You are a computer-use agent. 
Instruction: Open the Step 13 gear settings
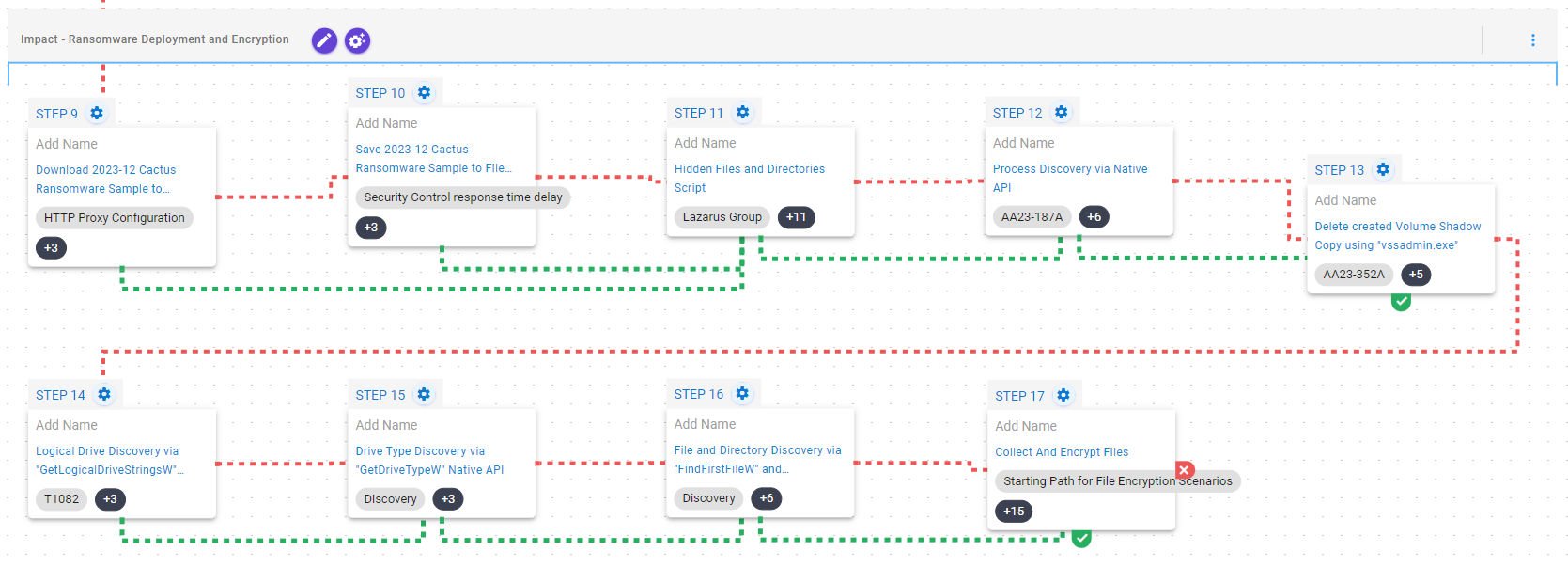coord(1383,170)
